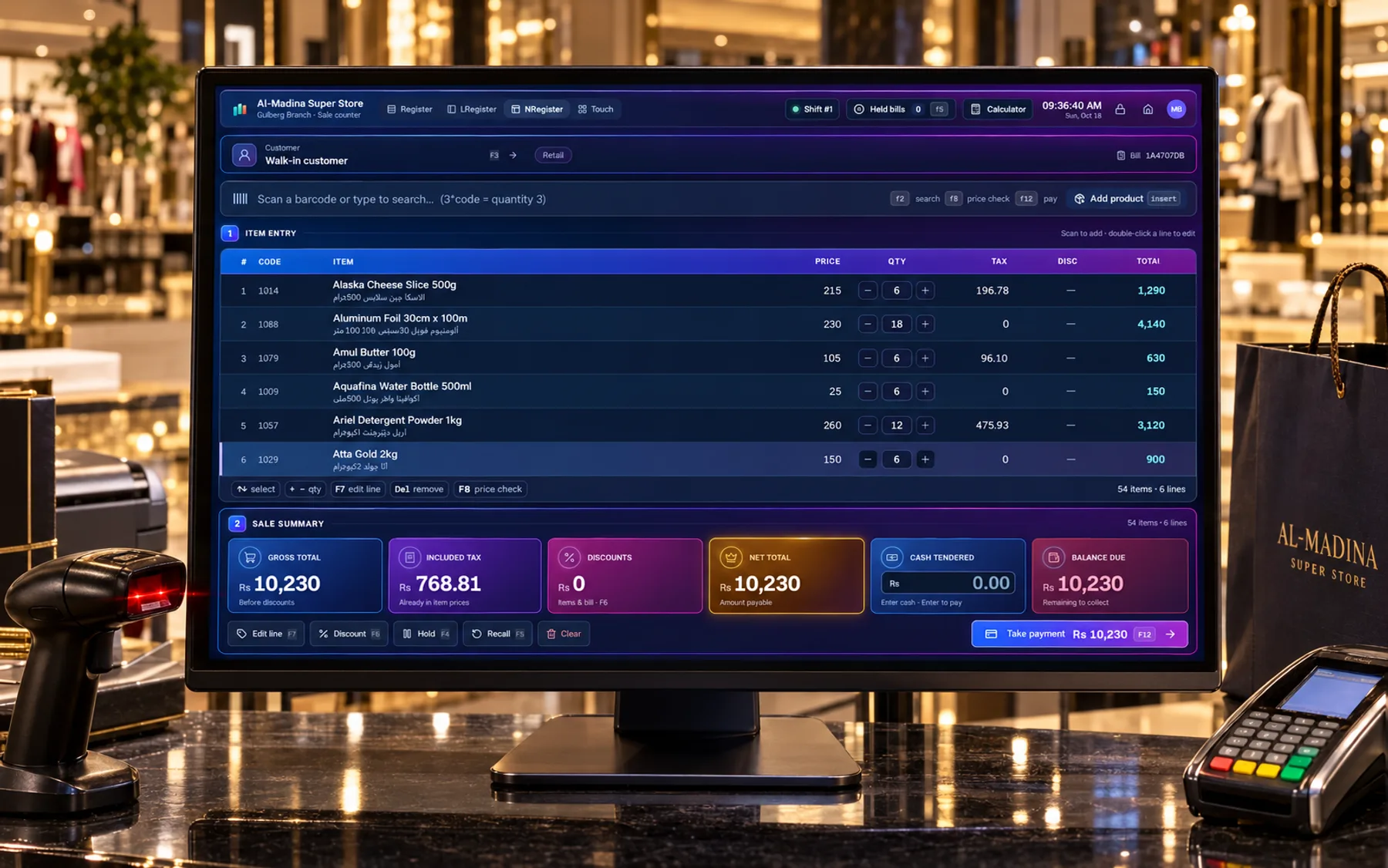Image resolution: width=1388 pixels, height=868 pixels.
Task: Switch to the Touch tab
Action: click(595, 109)
